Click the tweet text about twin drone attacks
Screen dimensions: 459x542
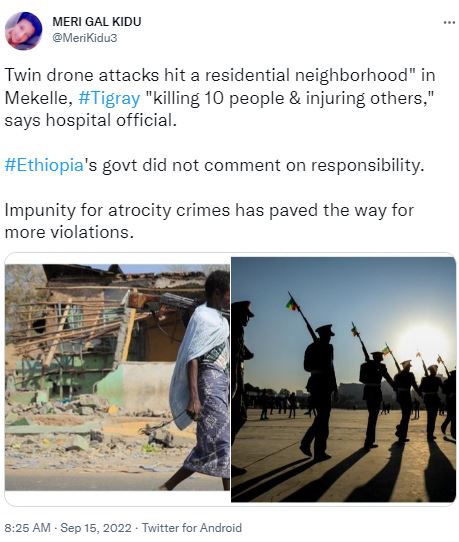pos(220,98)
